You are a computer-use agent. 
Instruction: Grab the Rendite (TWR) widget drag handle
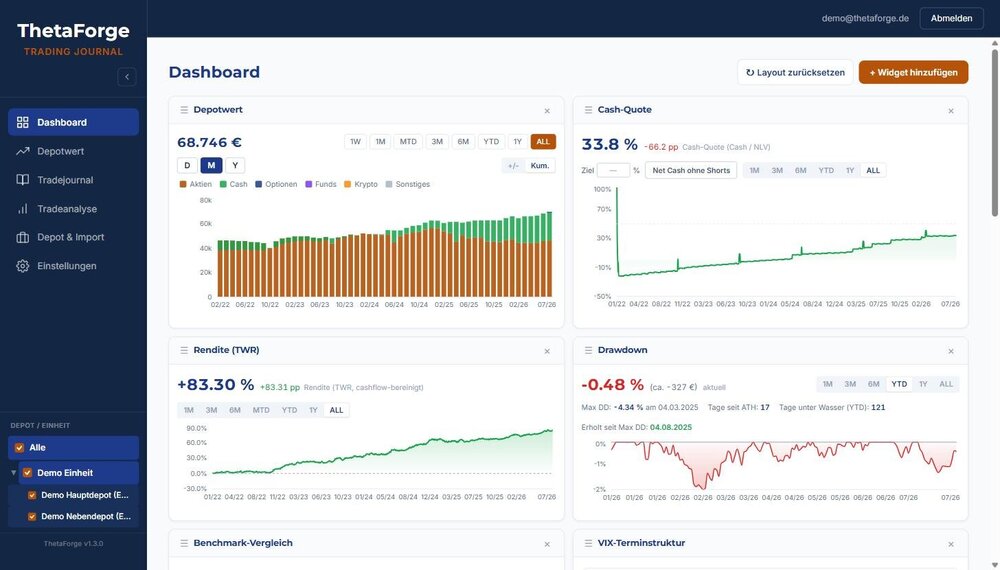(184, 350)
